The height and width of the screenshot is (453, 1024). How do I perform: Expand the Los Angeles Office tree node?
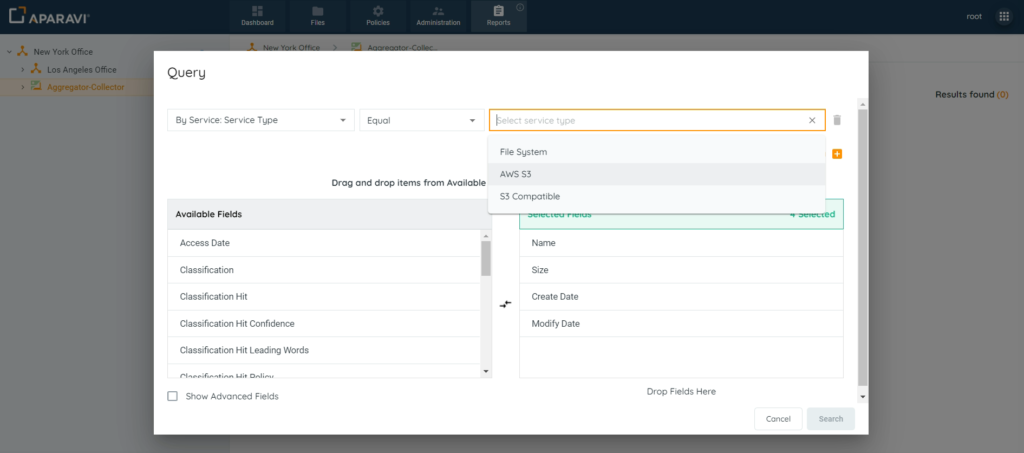pos(23,69)
